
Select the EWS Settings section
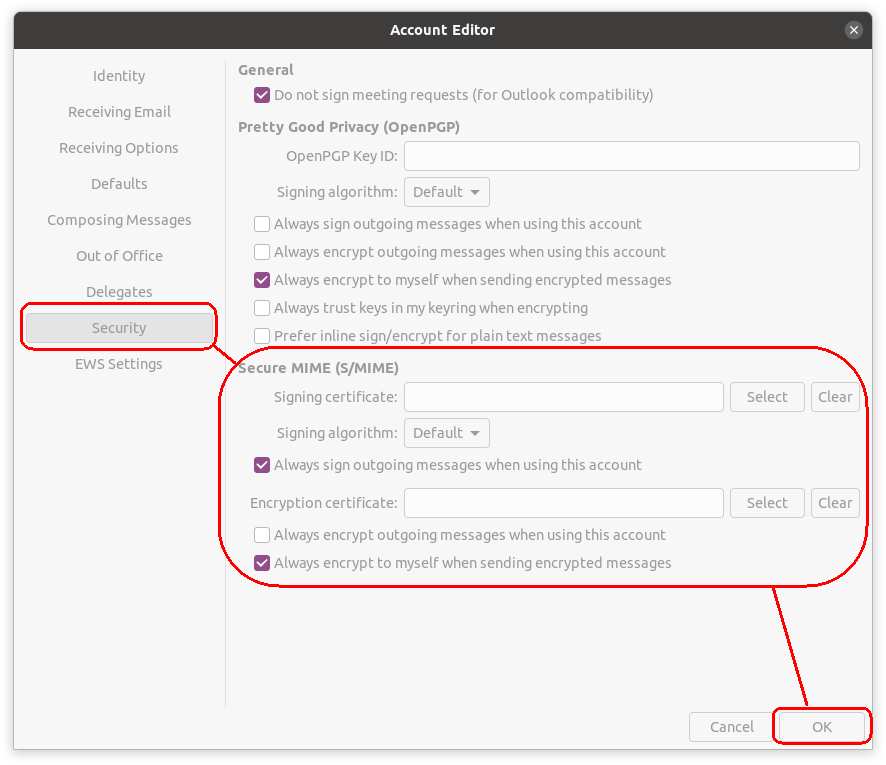click(119, 364)
